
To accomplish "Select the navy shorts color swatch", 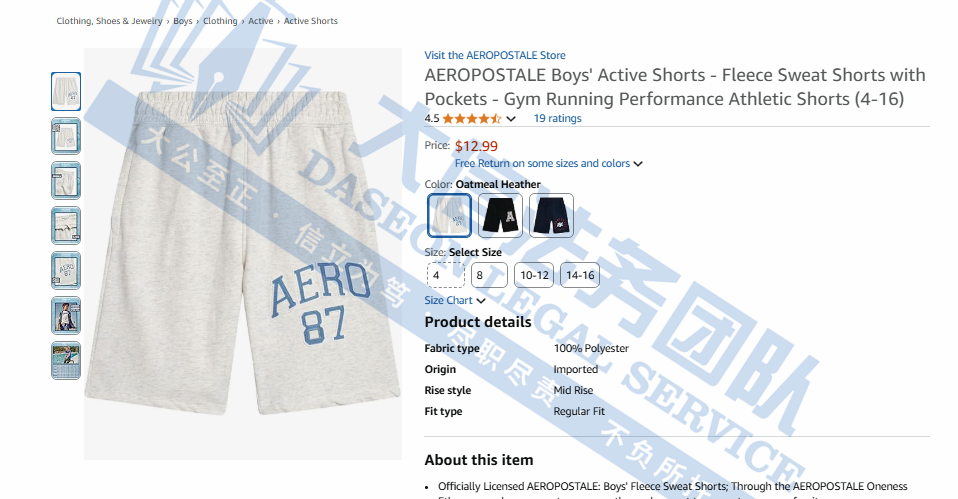I will coord(551,216).
